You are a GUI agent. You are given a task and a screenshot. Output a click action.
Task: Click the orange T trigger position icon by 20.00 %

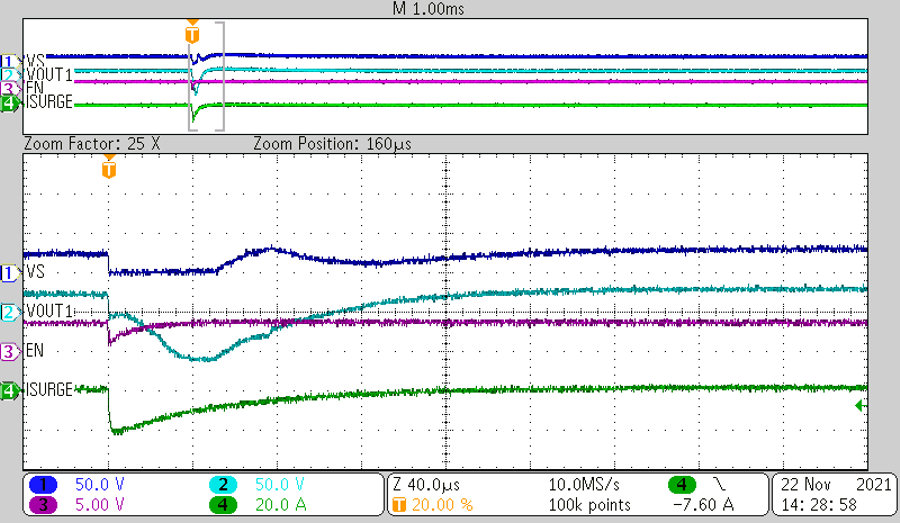[x=398, y=505]
